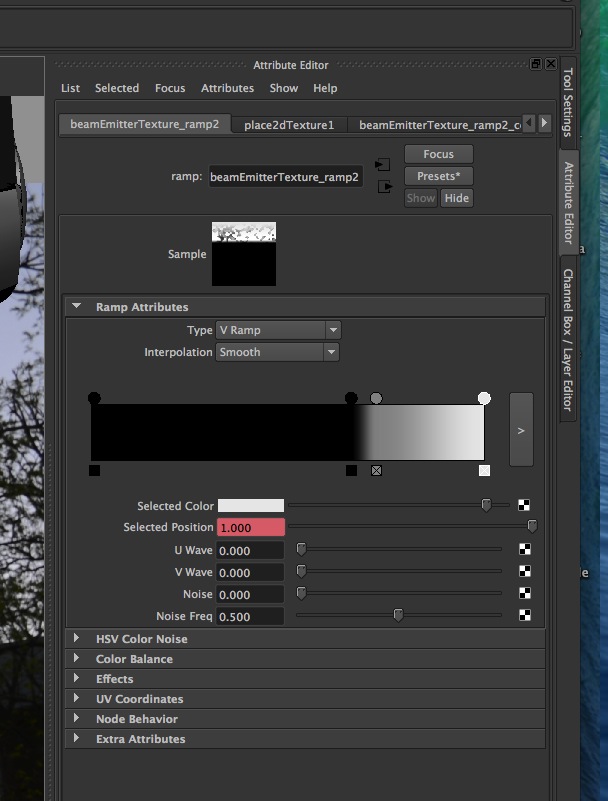608x801 pixels.
Task: Click the Selected Color swatch
Action: coord(251,506)
